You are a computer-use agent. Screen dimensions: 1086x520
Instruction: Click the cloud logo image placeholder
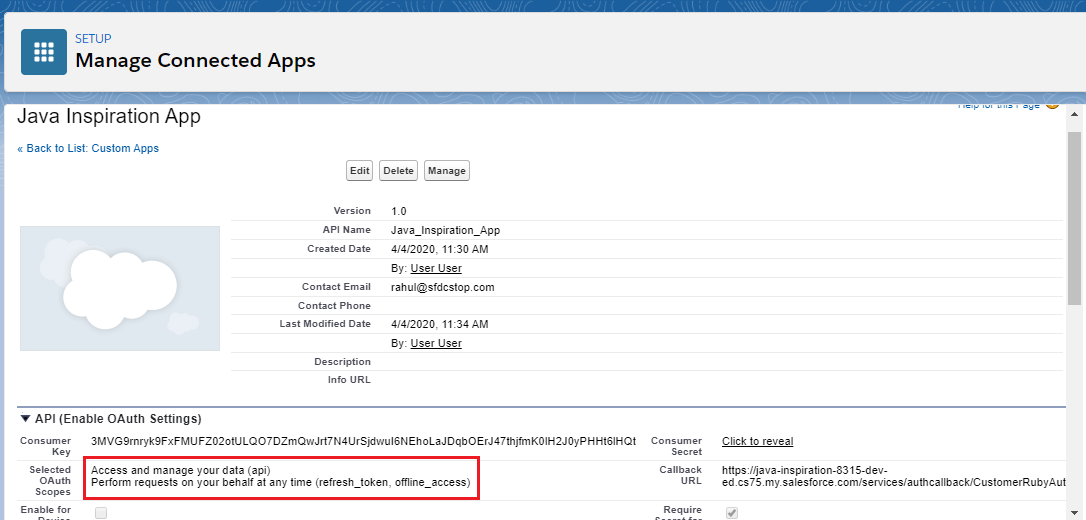click(120, 288)
